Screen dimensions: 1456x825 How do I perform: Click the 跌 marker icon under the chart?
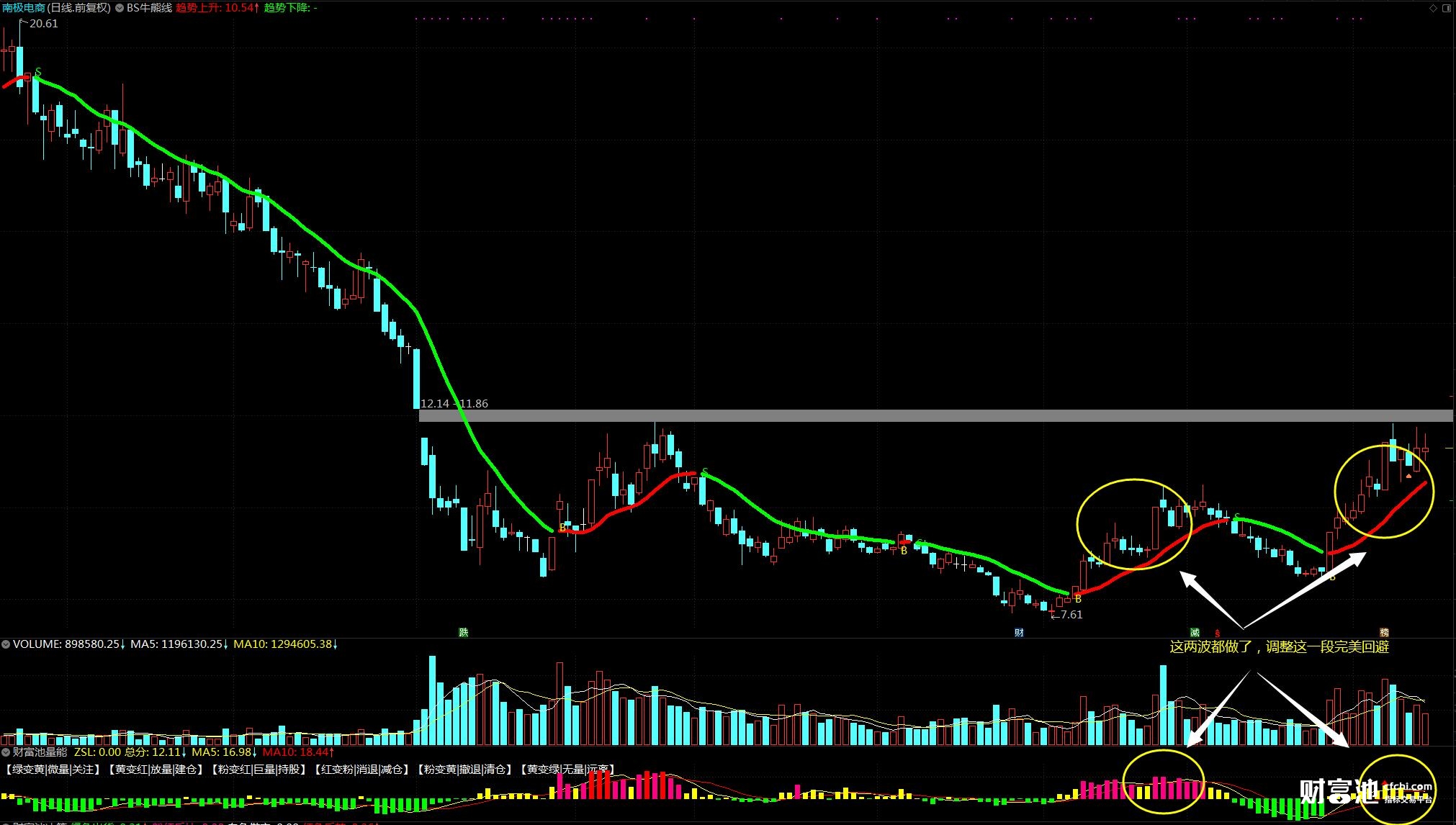tap(464, 633)
